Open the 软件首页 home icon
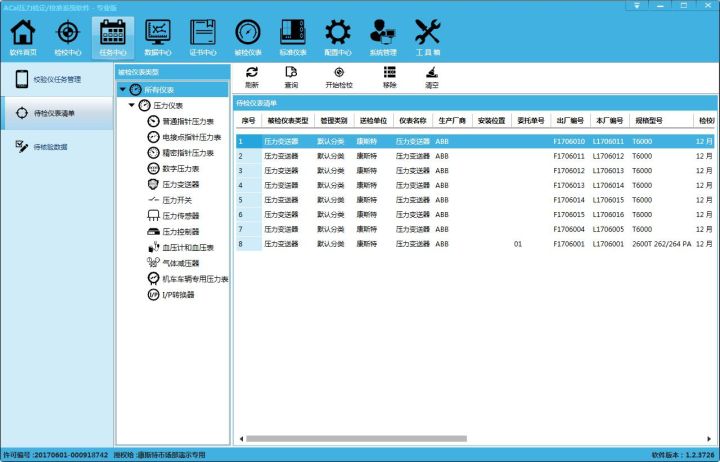The height and width of the screenshot is (462, 720). pos(22,37)
